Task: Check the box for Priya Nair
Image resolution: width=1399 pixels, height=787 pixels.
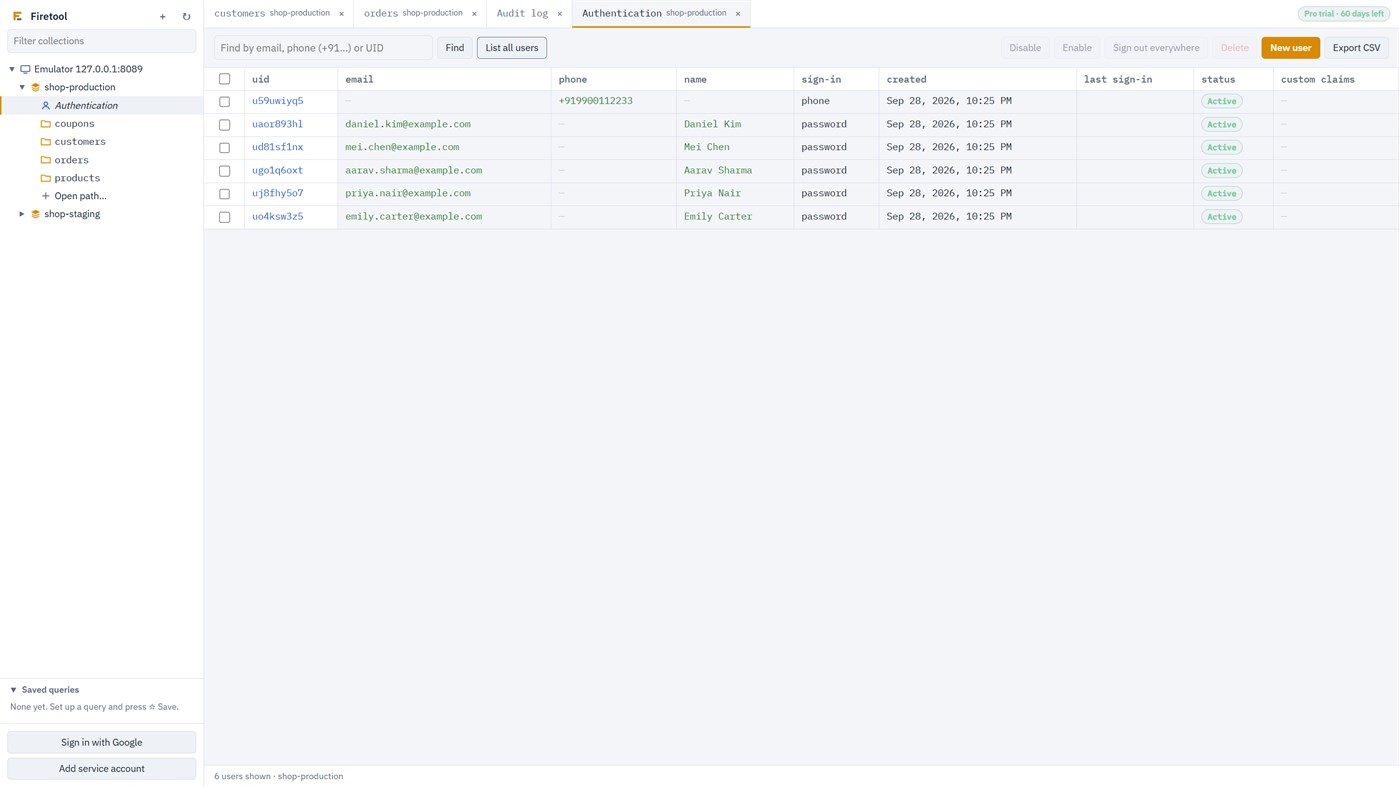Action: pos(224,194)
